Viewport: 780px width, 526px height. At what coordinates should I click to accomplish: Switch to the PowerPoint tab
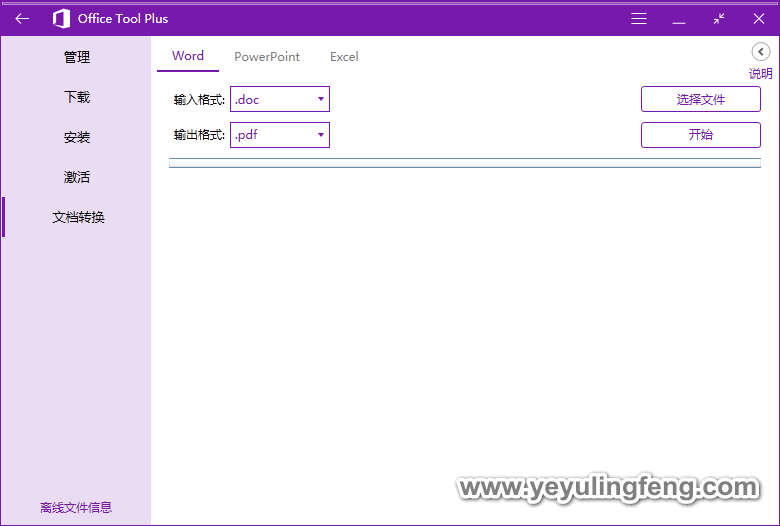click(x=267, y=57)
